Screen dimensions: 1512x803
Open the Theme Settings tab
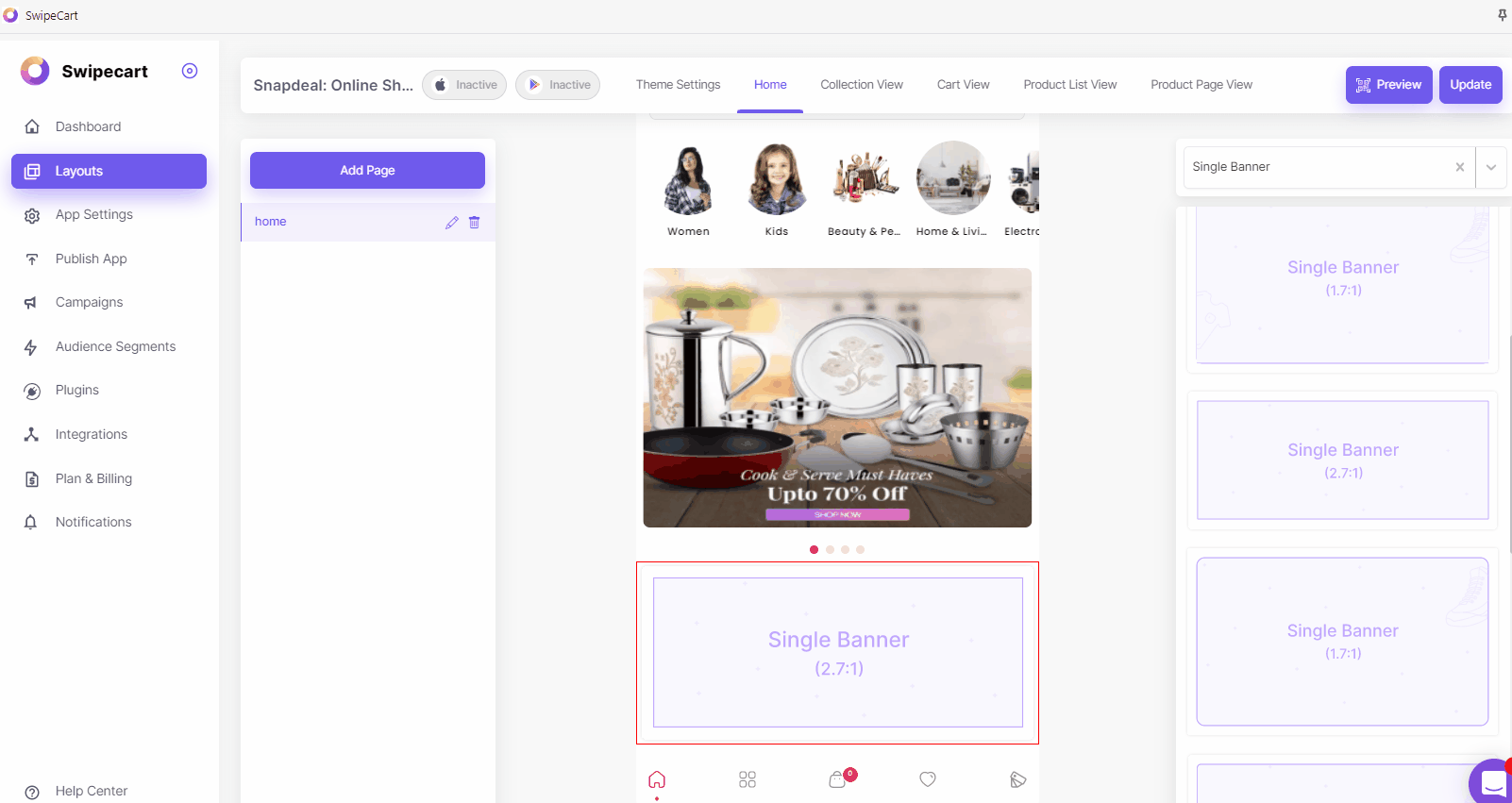click(x=678, y=85)
